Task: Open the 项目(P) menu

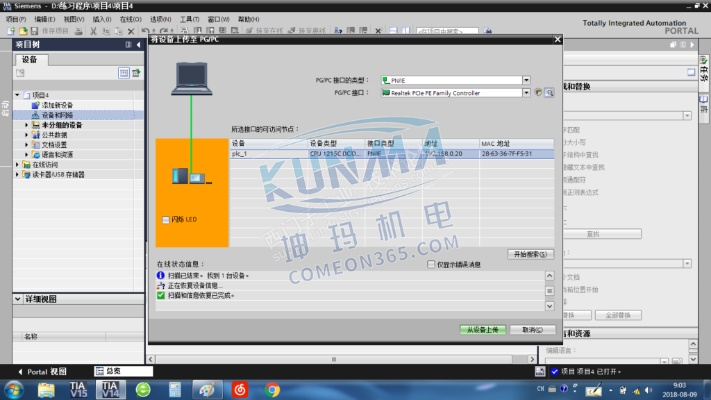Action: 16,19
